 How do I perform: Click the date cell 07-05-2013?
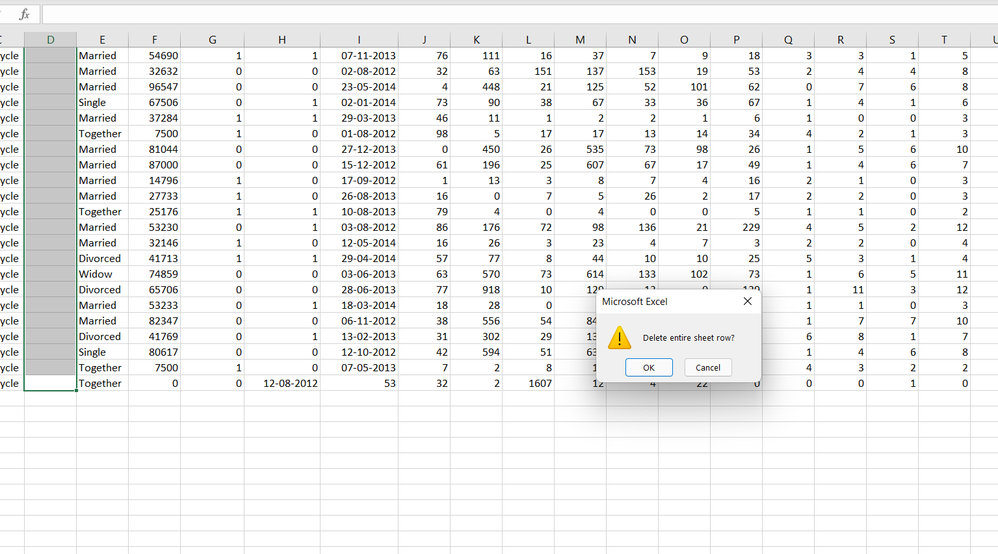coord(359,367)
